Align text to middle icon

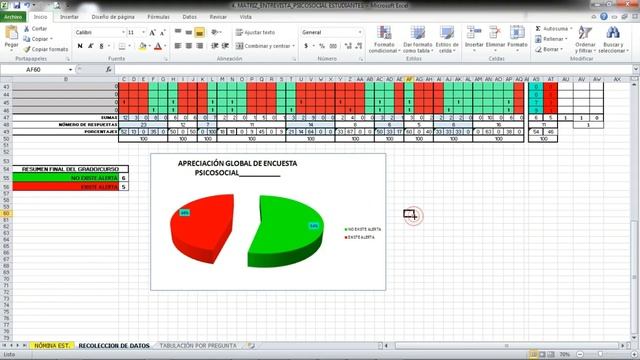coord(189,32)
